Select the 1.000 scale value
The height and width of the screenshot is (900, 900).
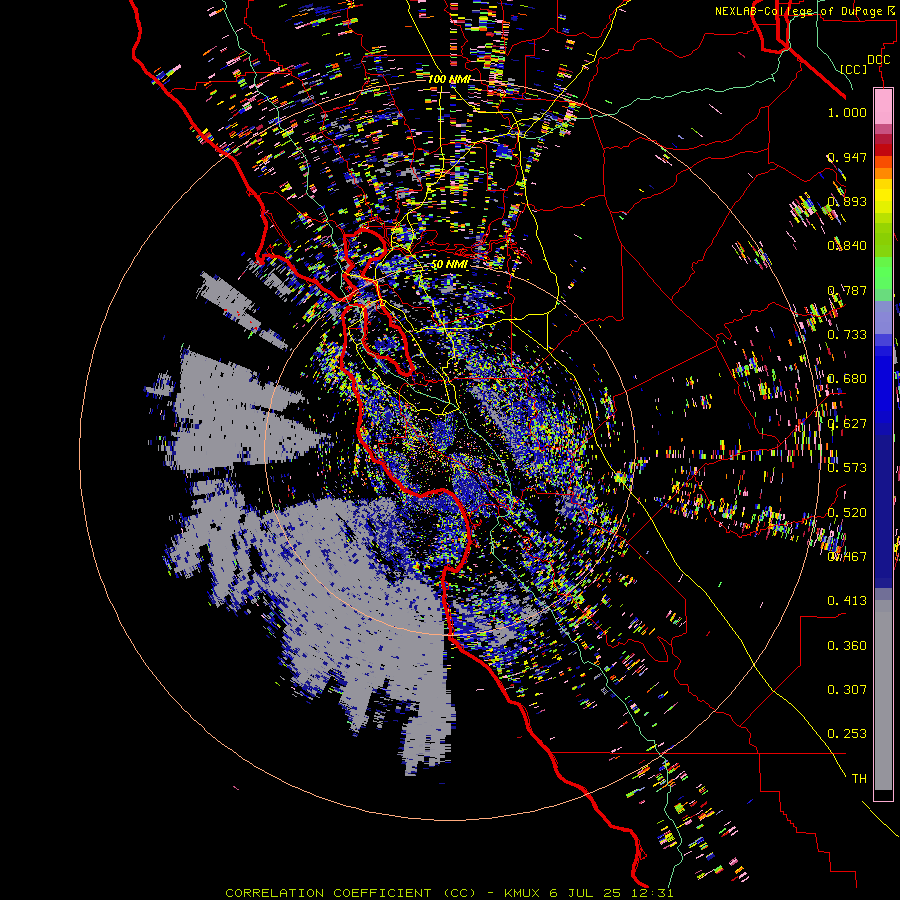[x=847, y=112]
